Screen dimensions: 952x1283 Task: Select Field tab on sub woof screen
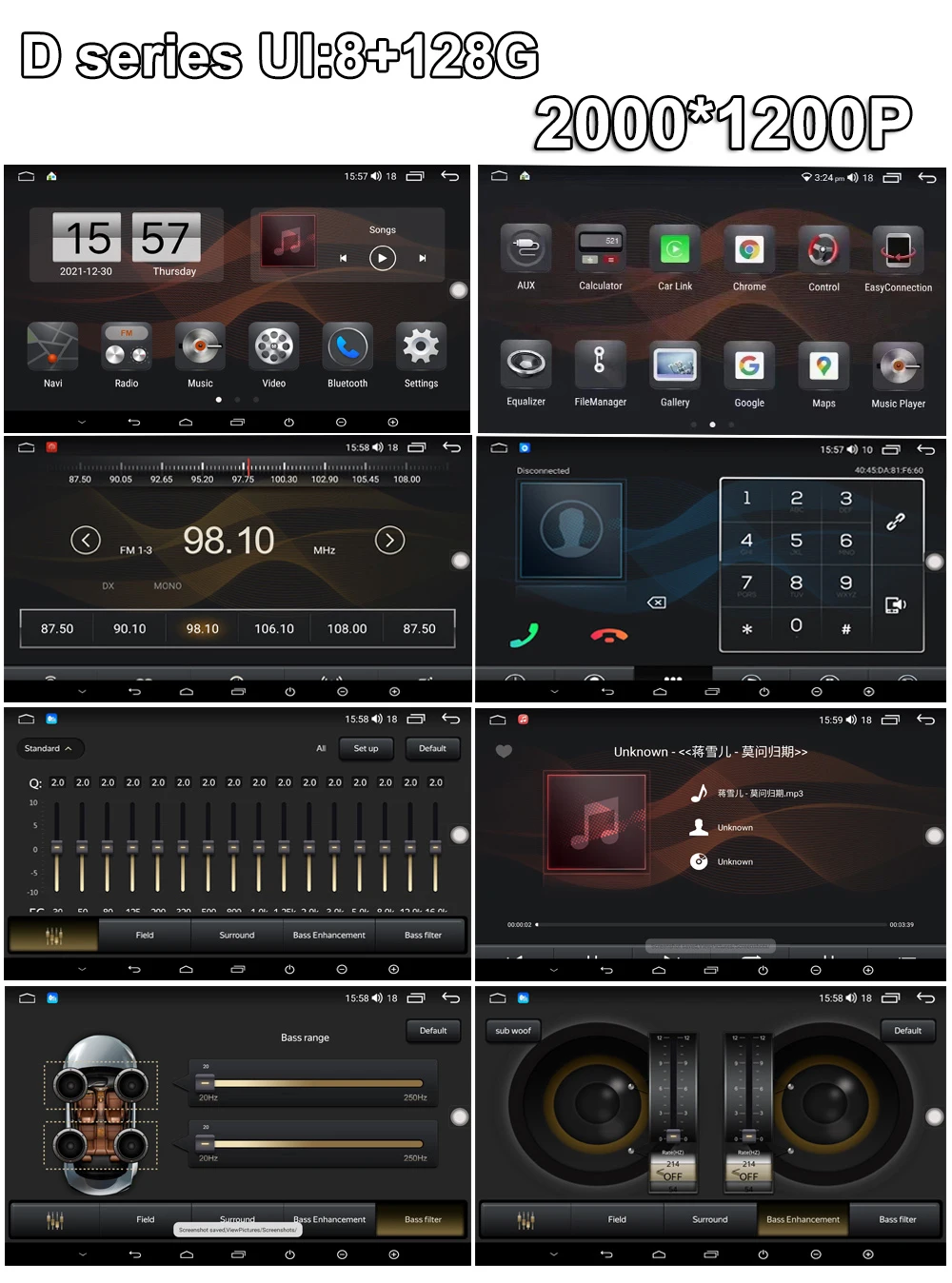pyautogui.click(x=617, y=1219)
